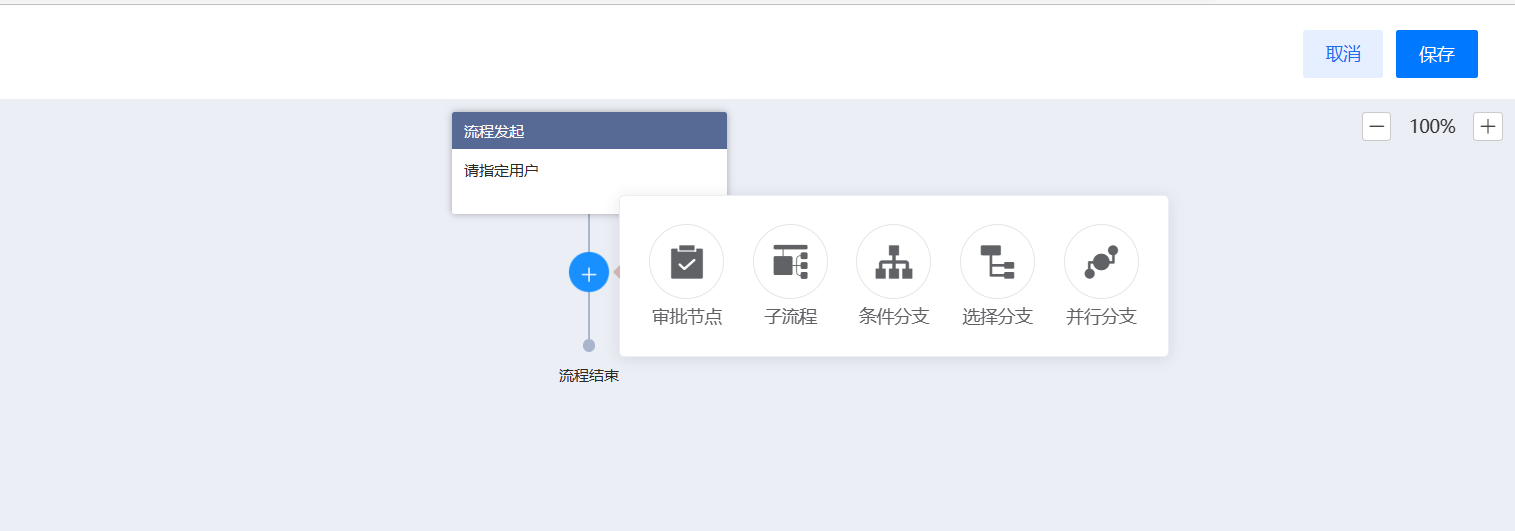
Task: Add a 条件分支 via its hierarchy icon
Action: (893, 262)
